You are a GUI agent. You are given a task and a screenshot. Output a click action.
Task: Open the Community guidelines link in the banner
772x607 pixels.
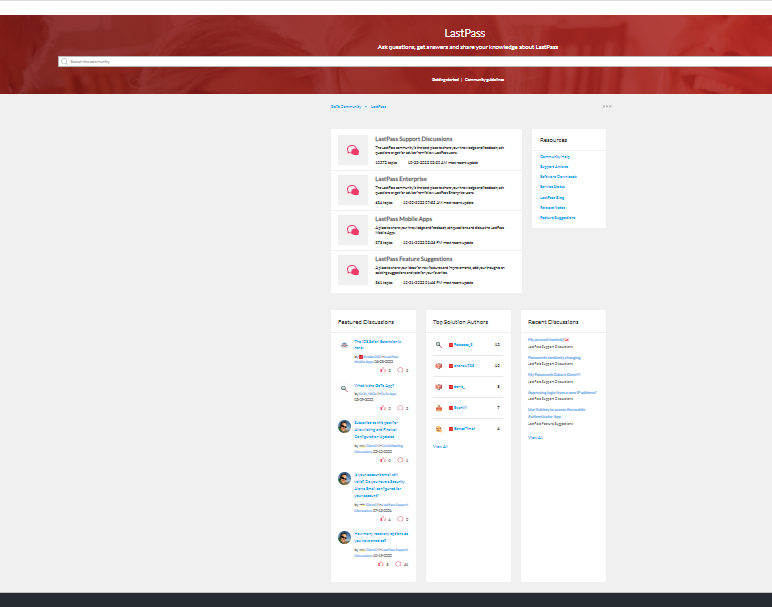tap(484, 79)
